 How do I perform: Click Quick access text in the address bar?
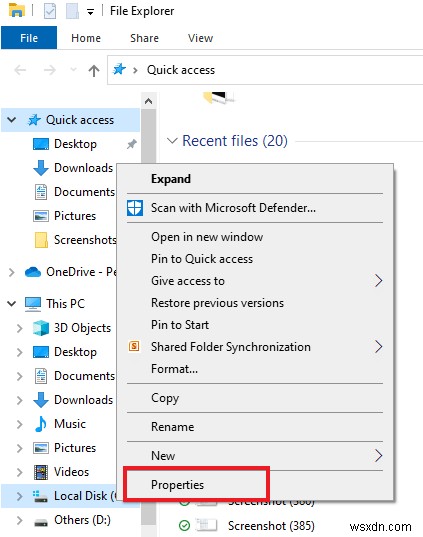coord(181,70)
